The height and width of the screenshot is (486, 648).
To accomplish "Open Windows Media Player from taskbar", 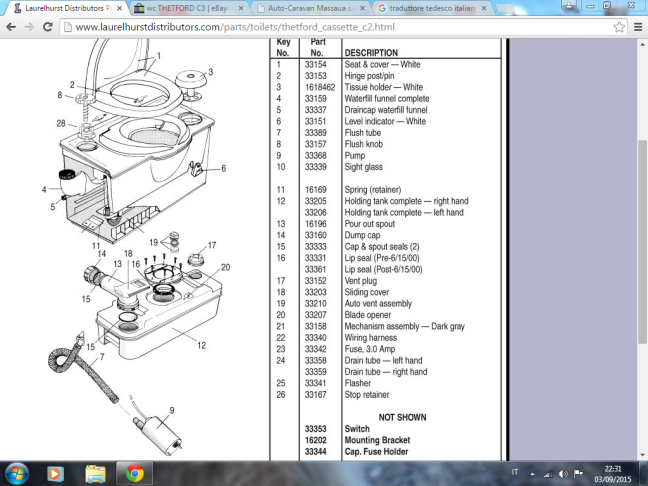I will (x=57, y=472).
